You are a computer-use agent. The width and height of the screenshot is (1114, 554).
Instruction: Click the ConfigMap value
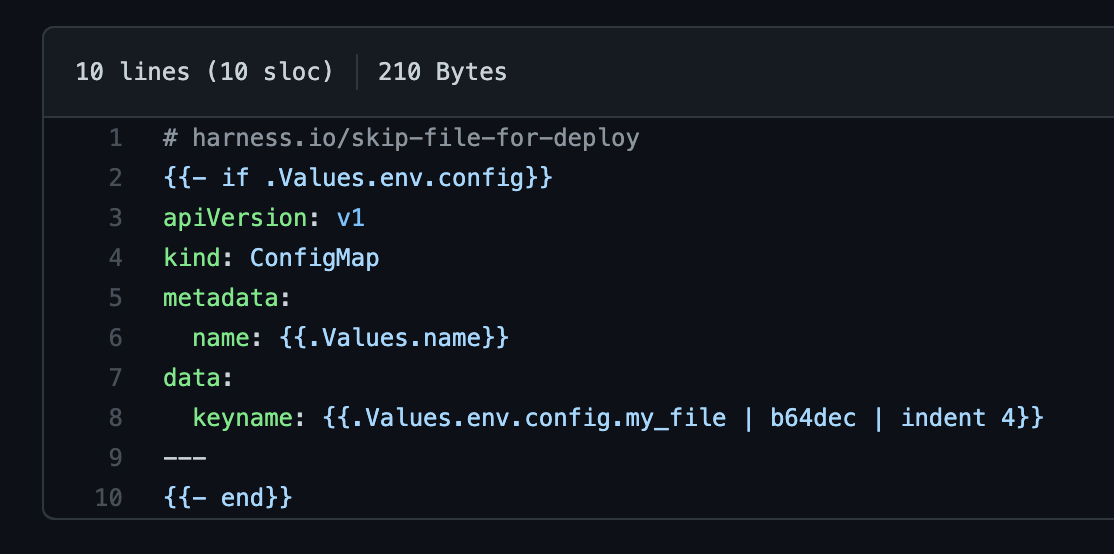tap(314, 258)
